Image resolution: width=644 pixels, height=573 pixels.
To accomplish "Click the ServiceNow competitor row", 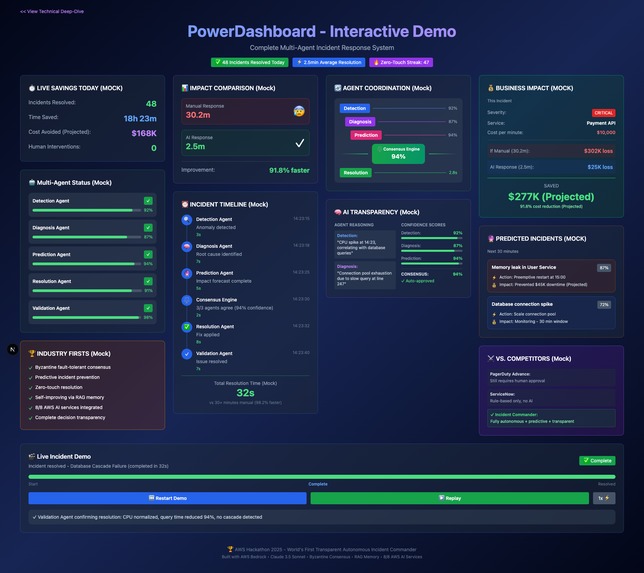I will click(x=551, y=397).
